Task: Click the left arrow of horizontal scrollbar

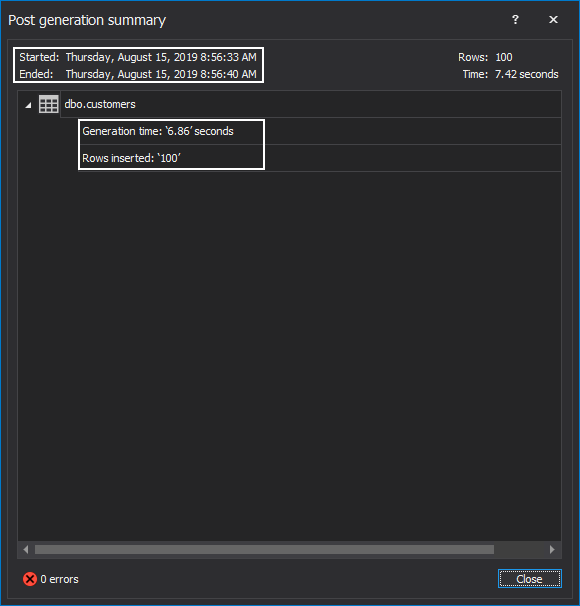Action: [x=26, y=549]
